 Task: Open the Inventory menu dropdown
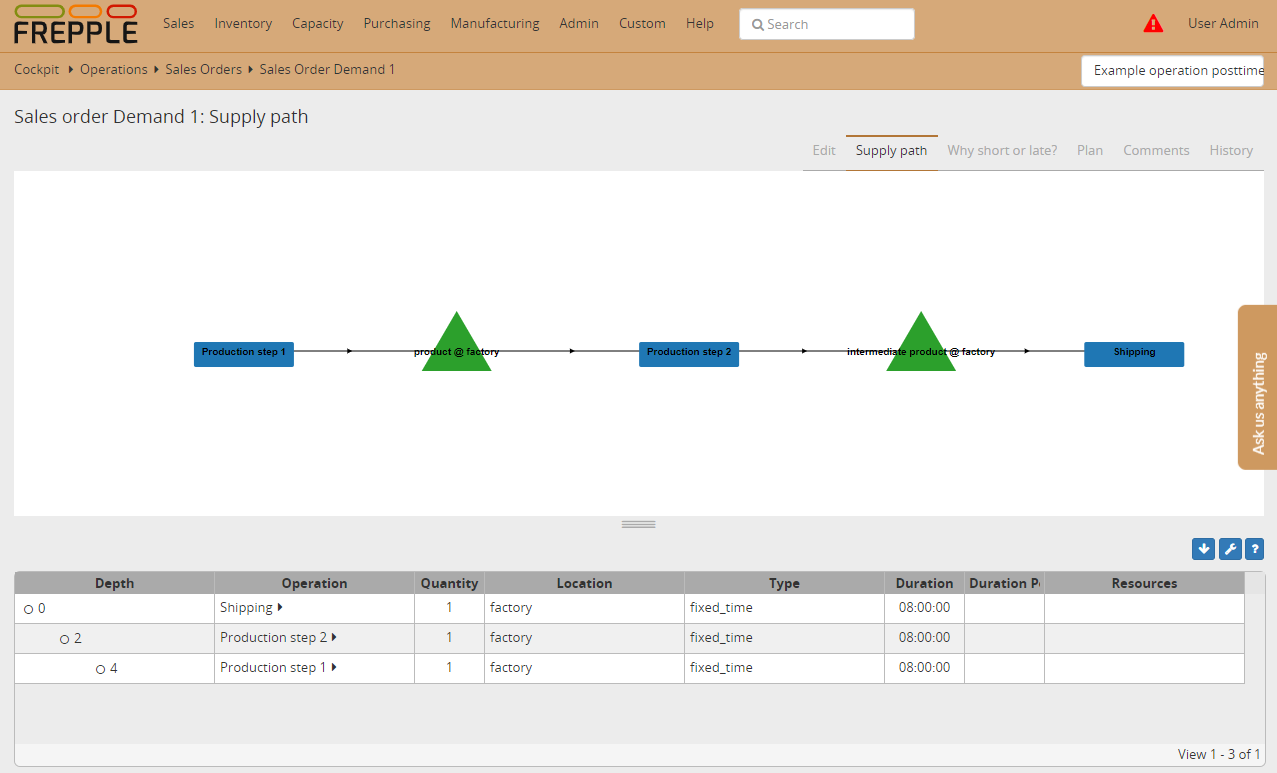point(243,24)
